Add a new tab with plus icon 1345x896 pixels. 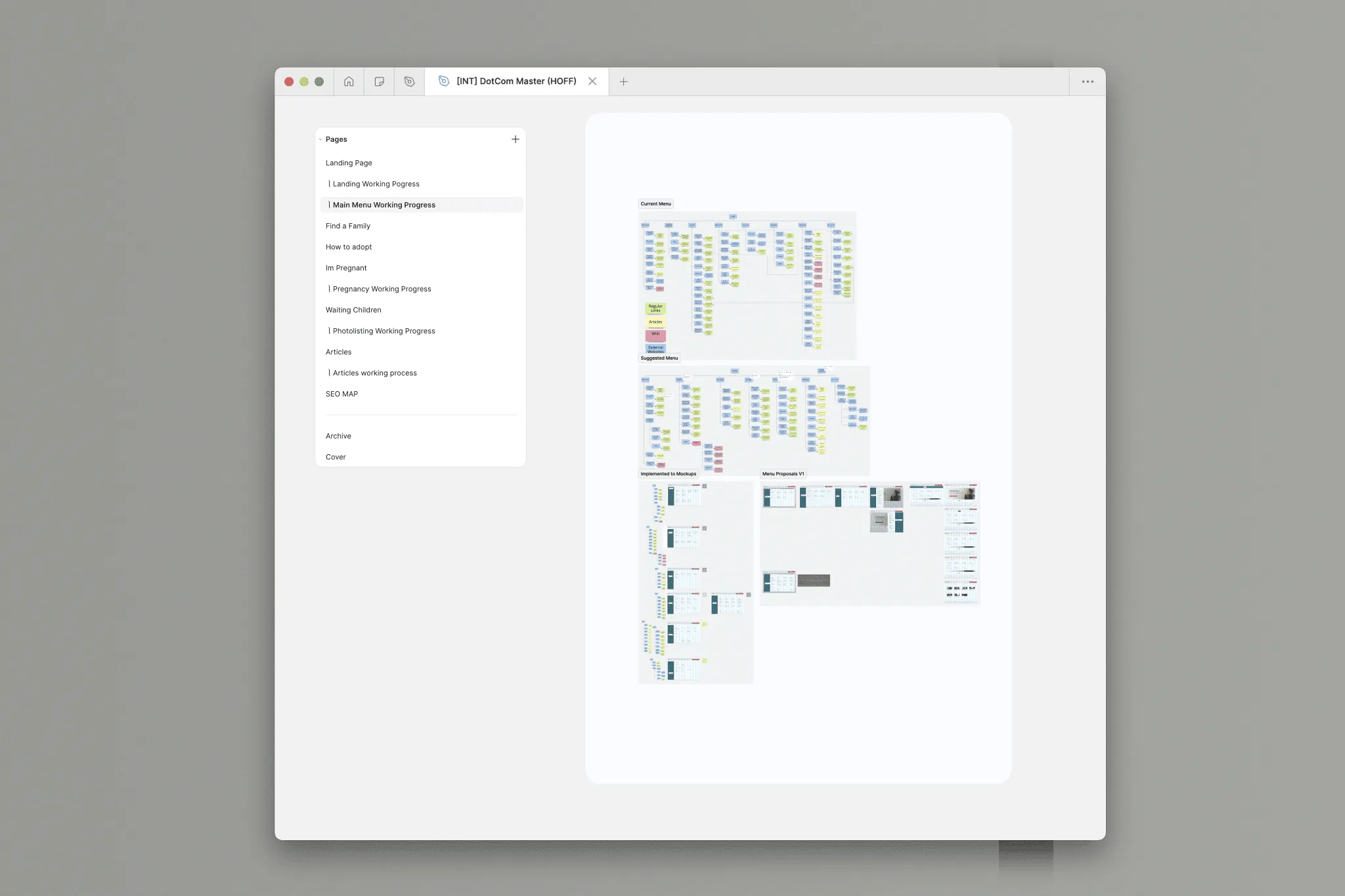pos(623,81)
